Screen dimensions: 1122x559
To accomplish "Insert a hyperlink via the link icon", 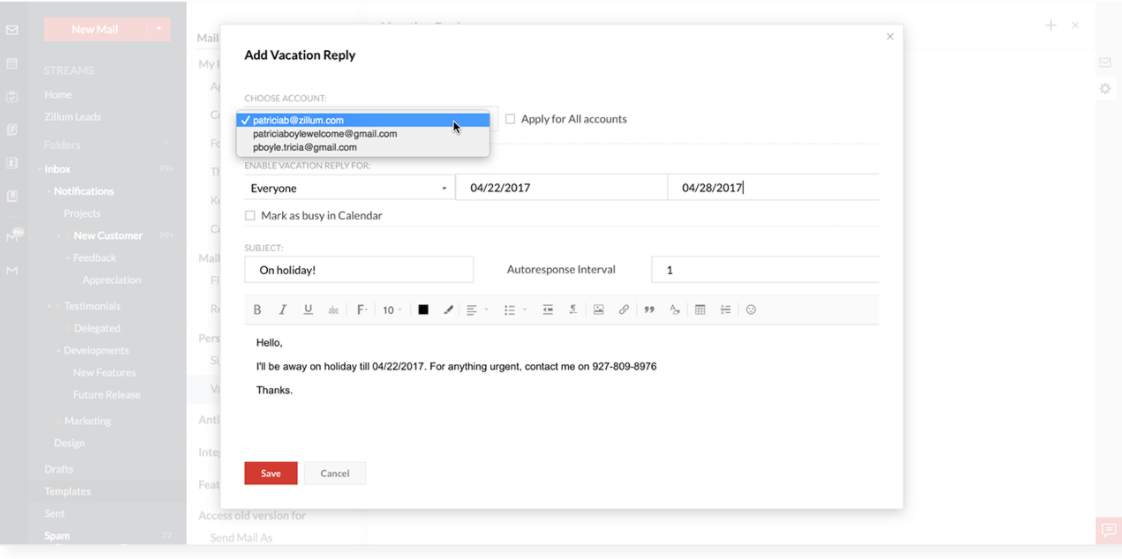I will pyautogui.click(x=624, y=310).
